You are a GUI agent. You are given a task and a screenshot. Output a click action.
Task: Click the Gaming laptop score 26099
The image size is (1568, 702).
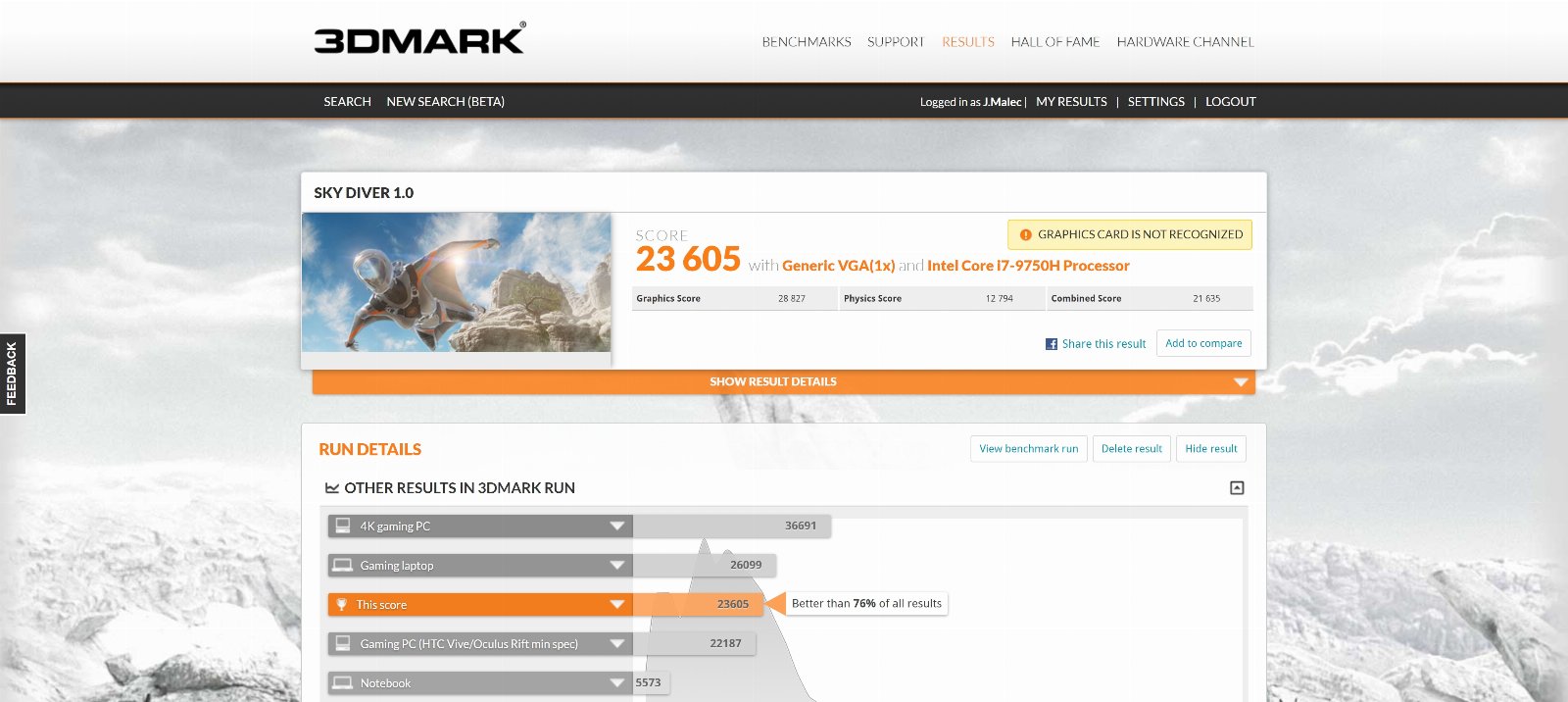[746, 565]
